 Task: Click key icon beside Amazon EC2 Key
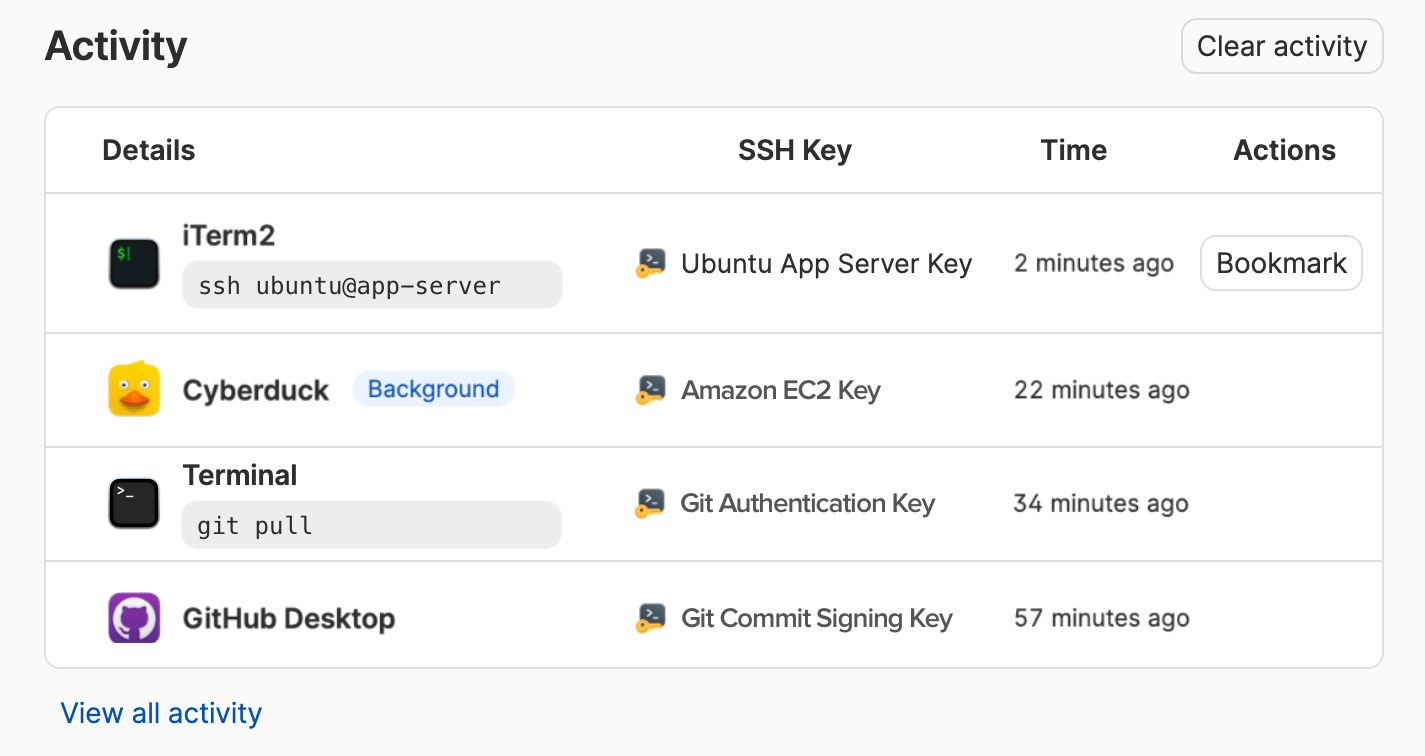650,390
